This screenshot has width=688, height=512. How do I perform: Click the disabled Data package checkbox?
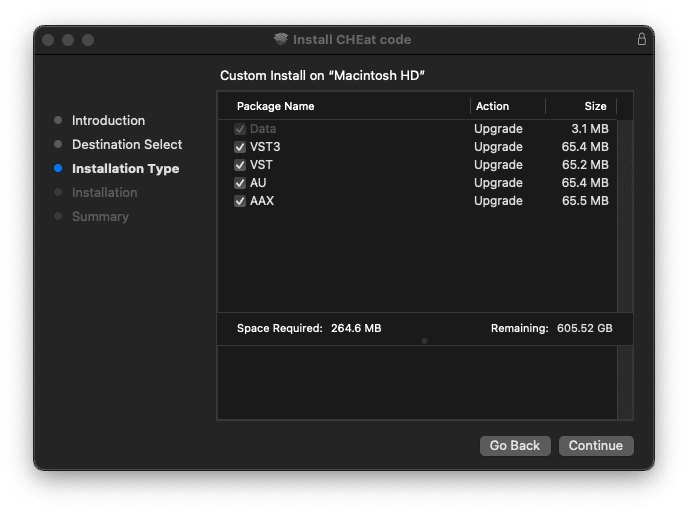pos(240,129)
